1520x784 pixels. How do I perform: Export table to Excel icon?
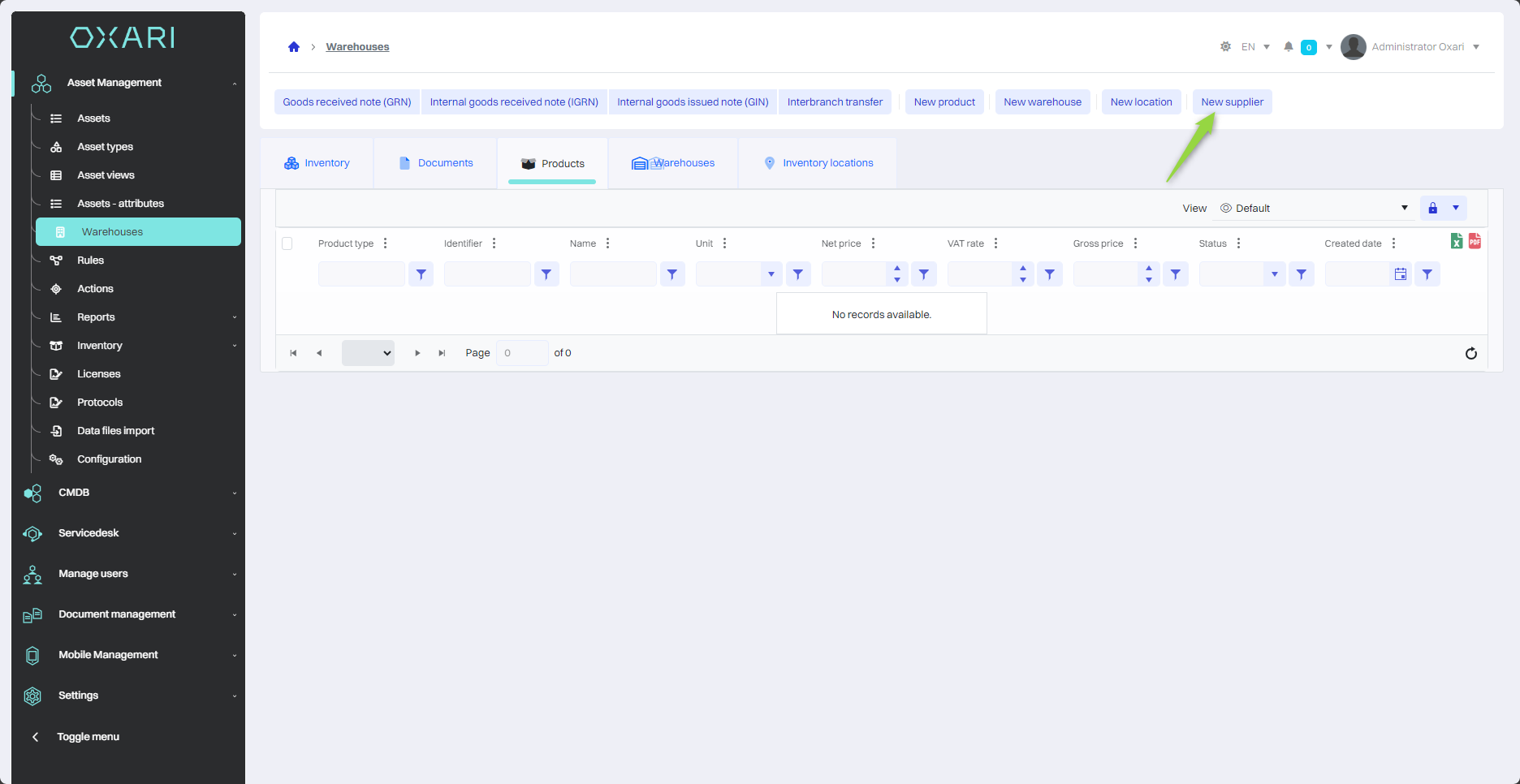1457,241
